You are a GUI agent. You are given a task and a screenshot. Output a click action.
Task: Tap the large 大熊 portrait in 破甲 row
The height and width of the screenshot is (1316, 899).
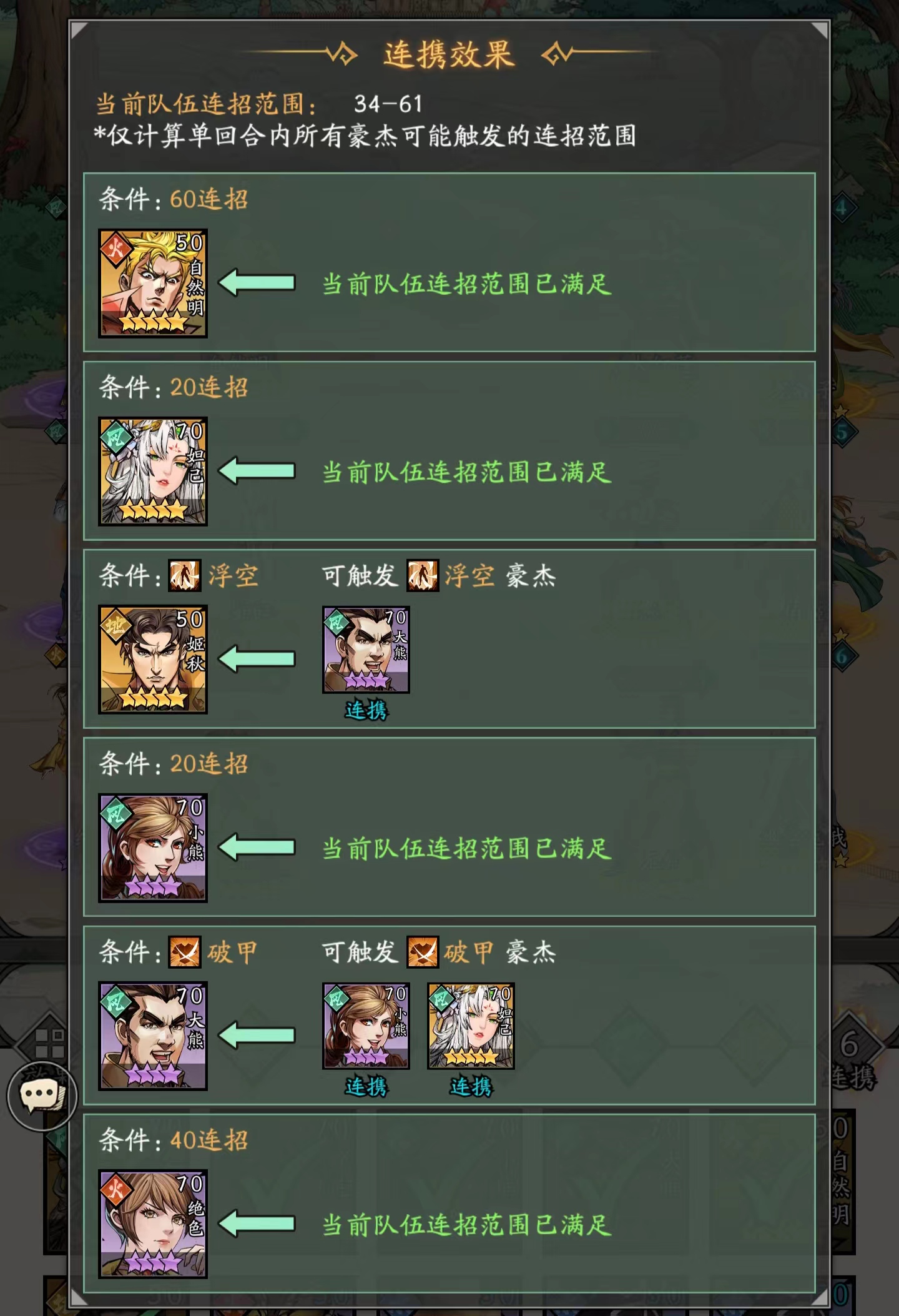[153, 1036]
